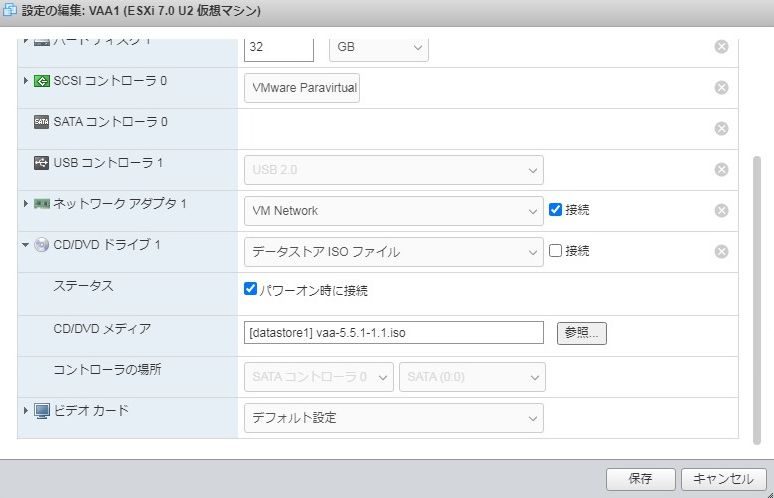Click the CD/DVD ドライブ 1 disc icon
This screenshot has height=498, width=774.
click(x=41, y=245)
